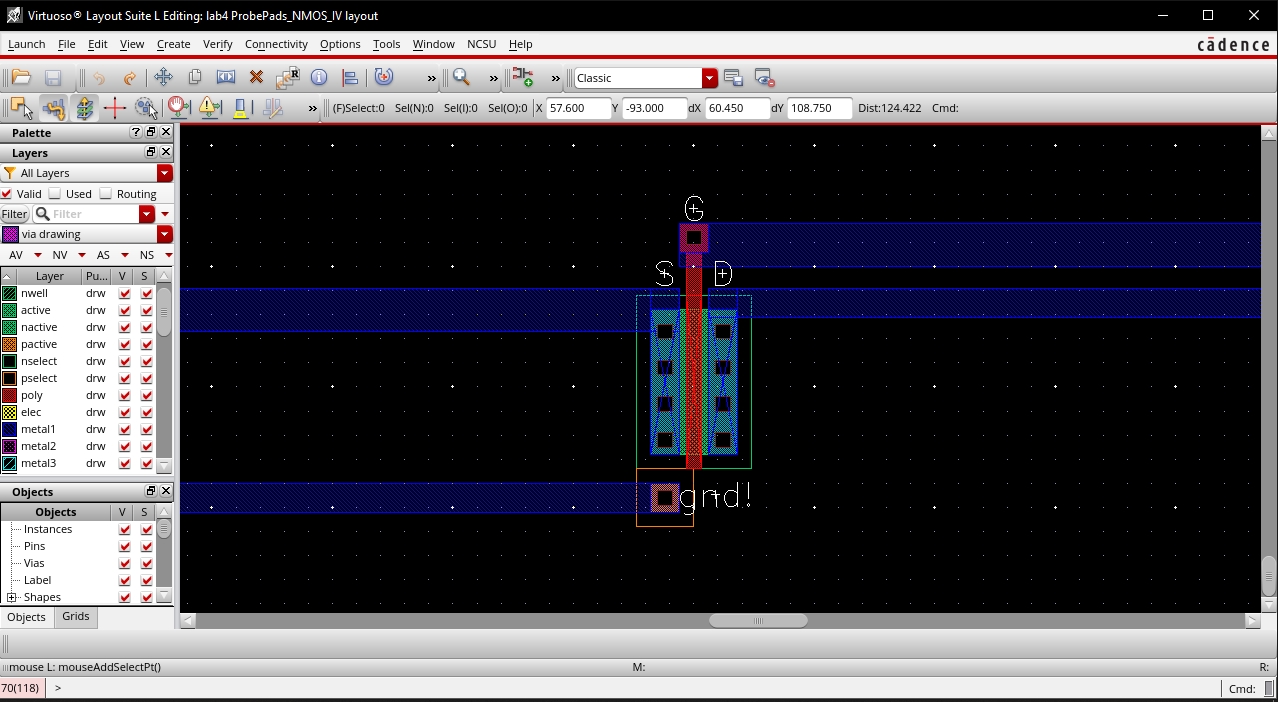Click the red X Delete icon
The height and width of the screenshot is (702, 1278).
256,78
